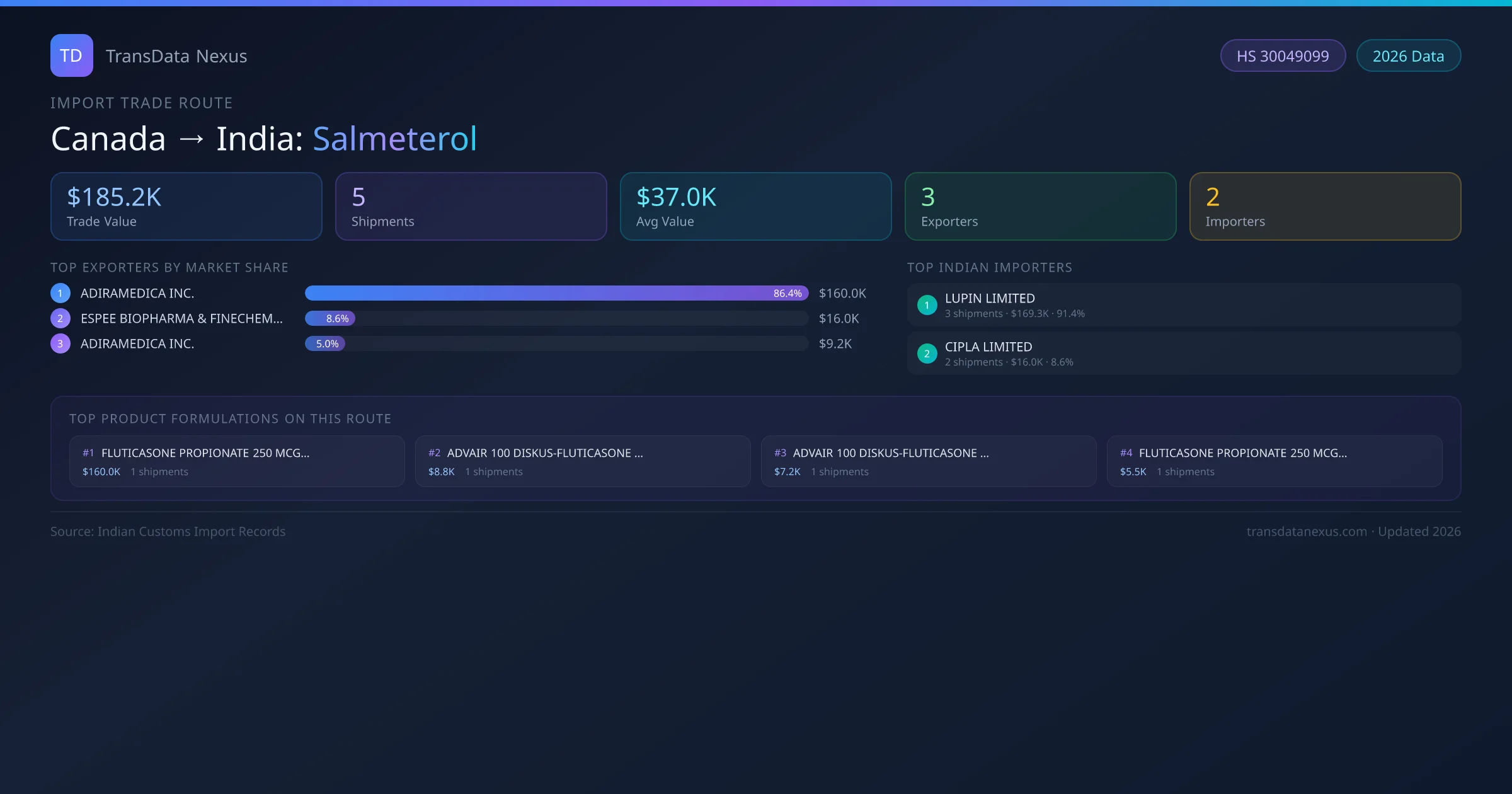Click the TransData Nexus brand name
The height and width of the screenshot is (794, 1512).
tap(176, 56)
